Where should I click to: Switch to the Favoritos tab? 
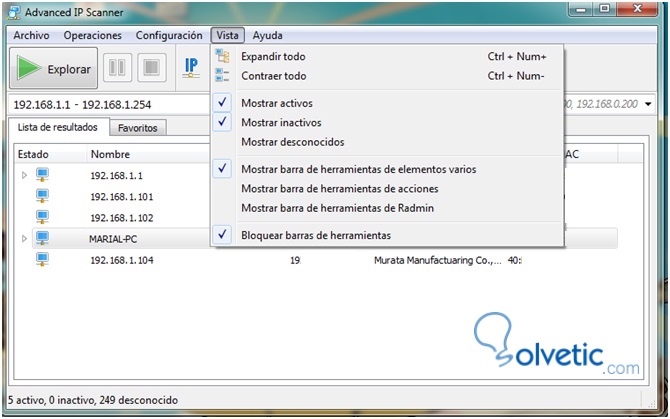tap(138, 128)
